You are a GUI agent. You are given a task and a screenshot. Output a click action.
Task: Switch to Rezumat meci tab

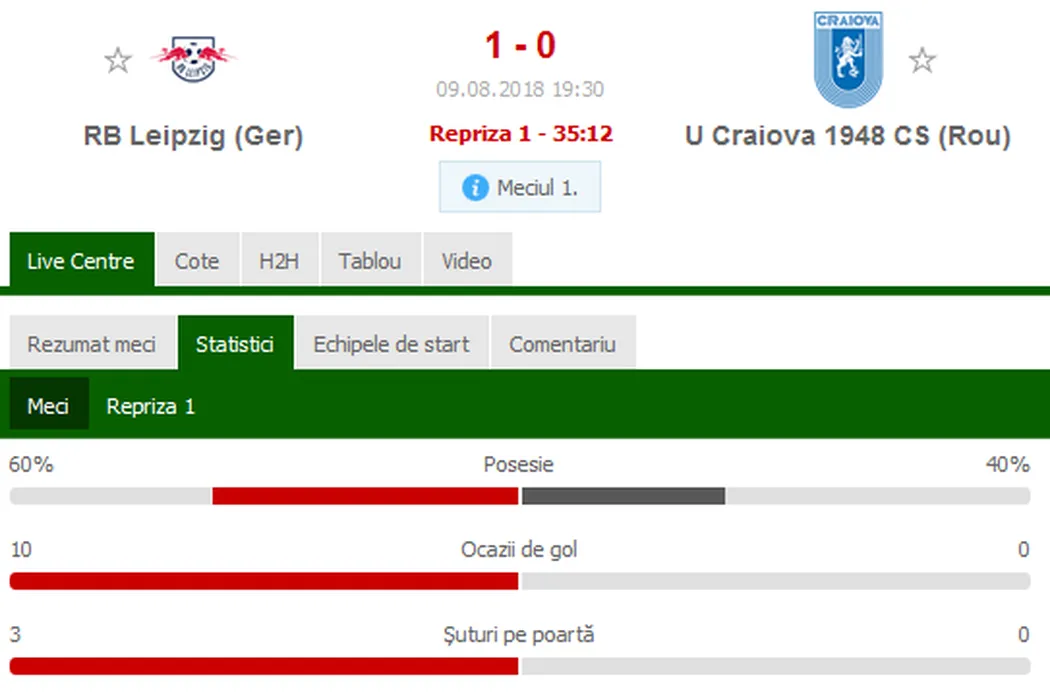92,344
